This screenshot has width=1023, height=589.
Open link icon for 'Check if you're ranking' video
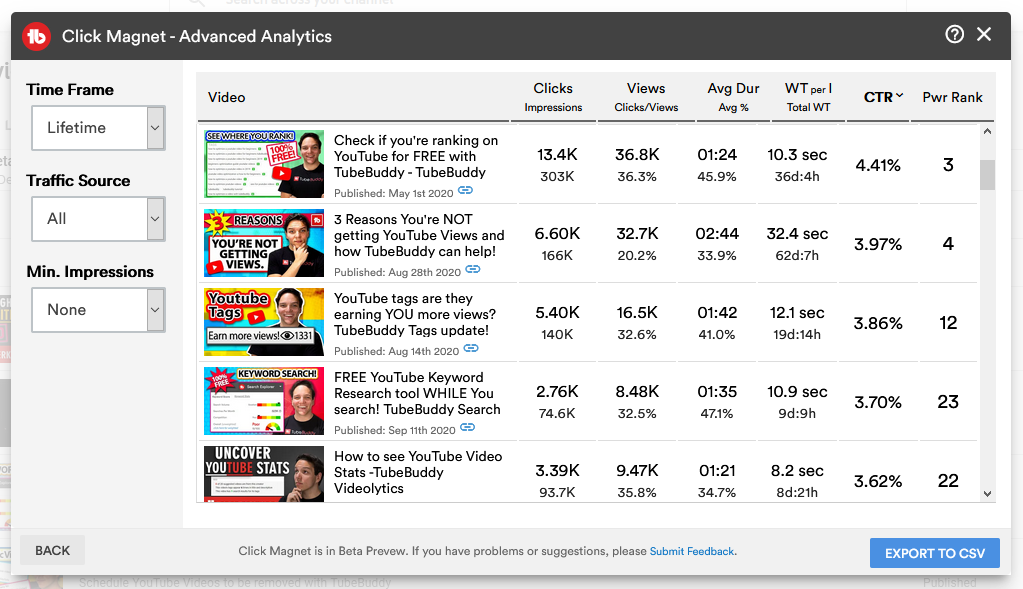pyautogui.click(x=465, y=190)
